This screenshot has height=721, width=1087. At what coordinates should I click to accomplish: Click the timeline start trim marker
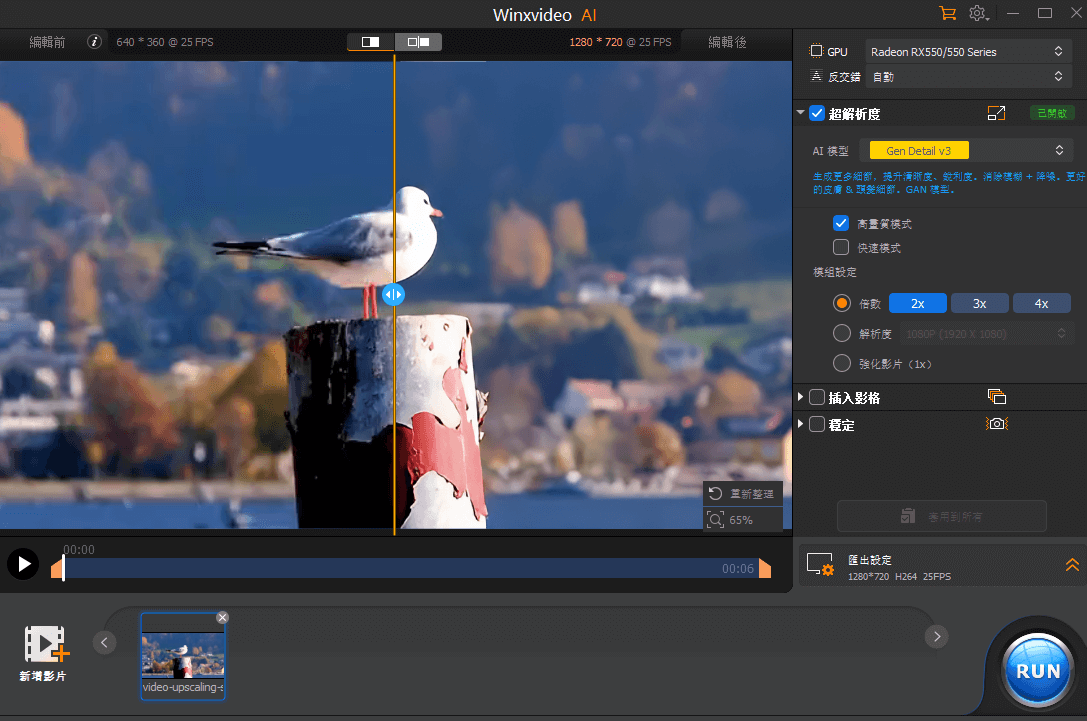[58, 568]
